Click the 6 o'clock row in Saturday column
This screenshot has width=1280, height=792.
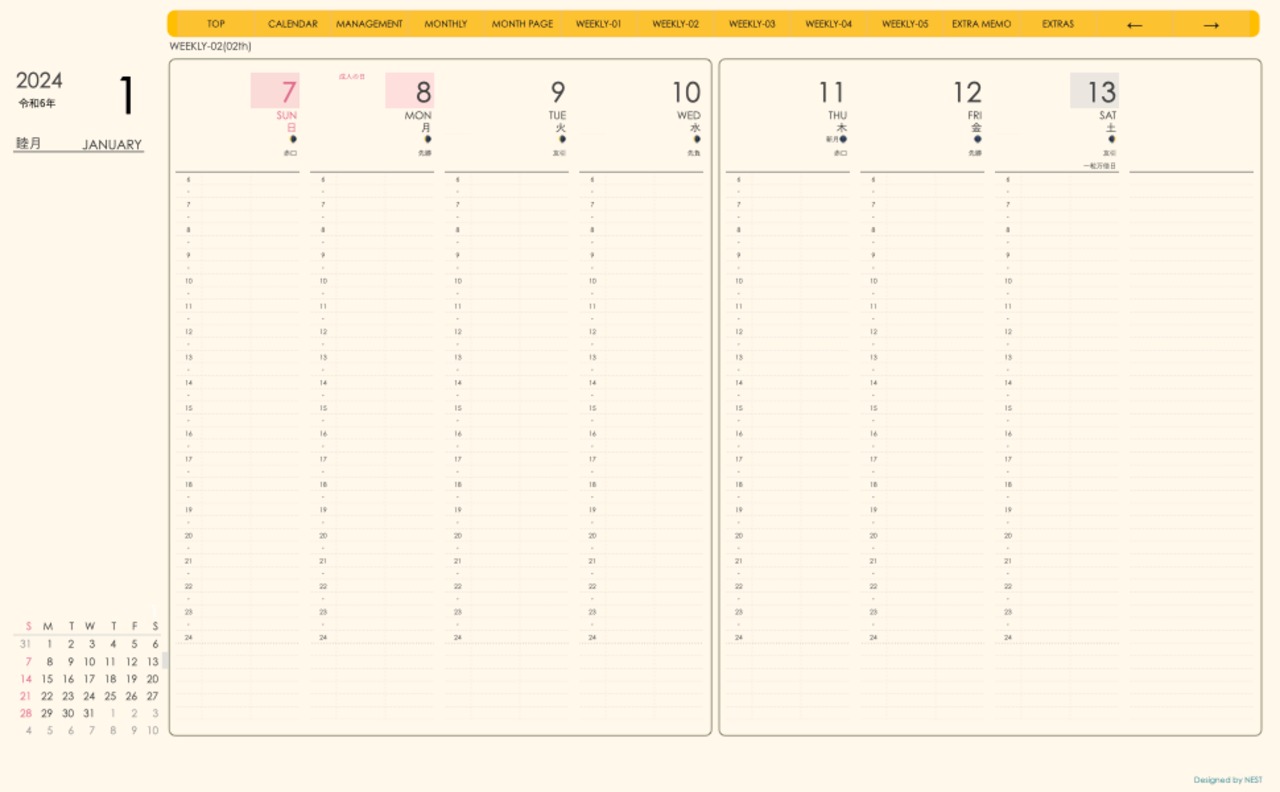point(1056,179)
